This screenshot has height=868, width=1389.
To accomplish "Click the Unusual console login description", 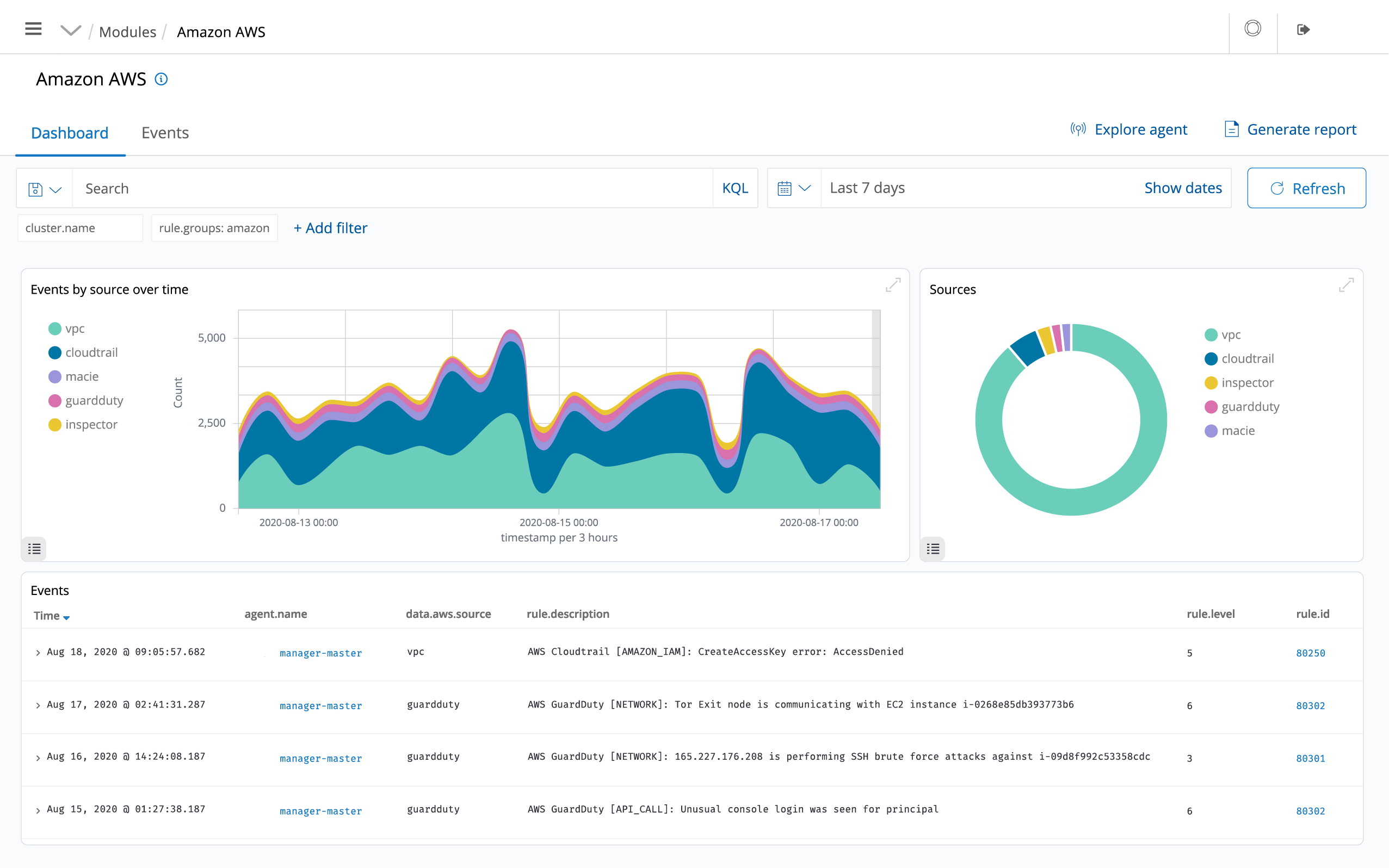I will point(733,809).
